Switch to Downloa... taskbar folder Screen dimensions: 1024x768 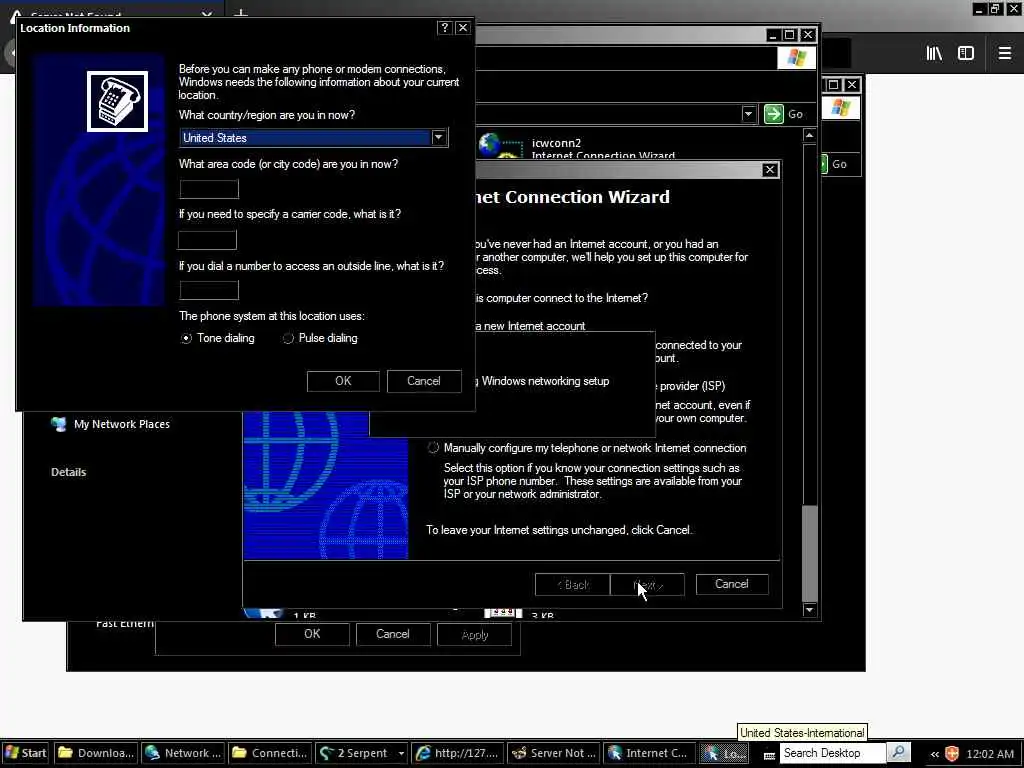(x=97, y=753)
